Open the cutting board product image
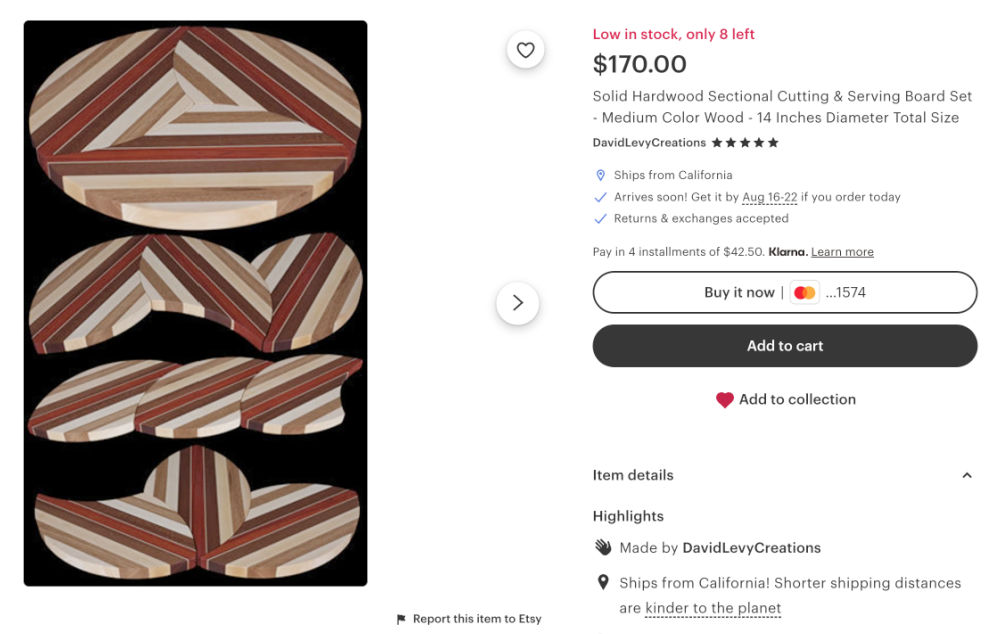This screenshot has width=1000, height=634. (196, 303)
